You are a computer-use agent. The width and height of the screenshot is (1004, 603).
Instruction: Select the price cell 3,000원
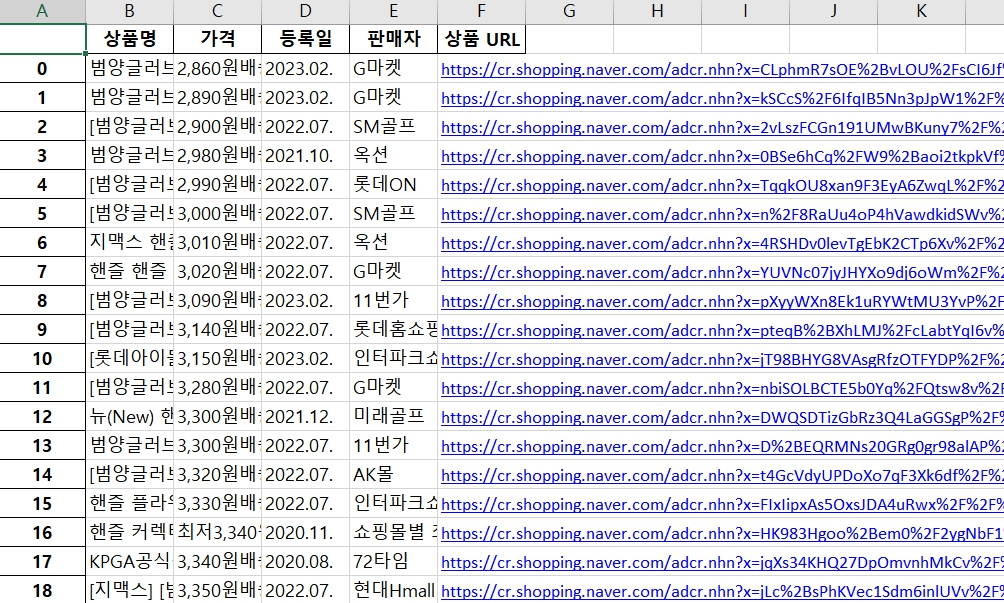tap(217, 213)
